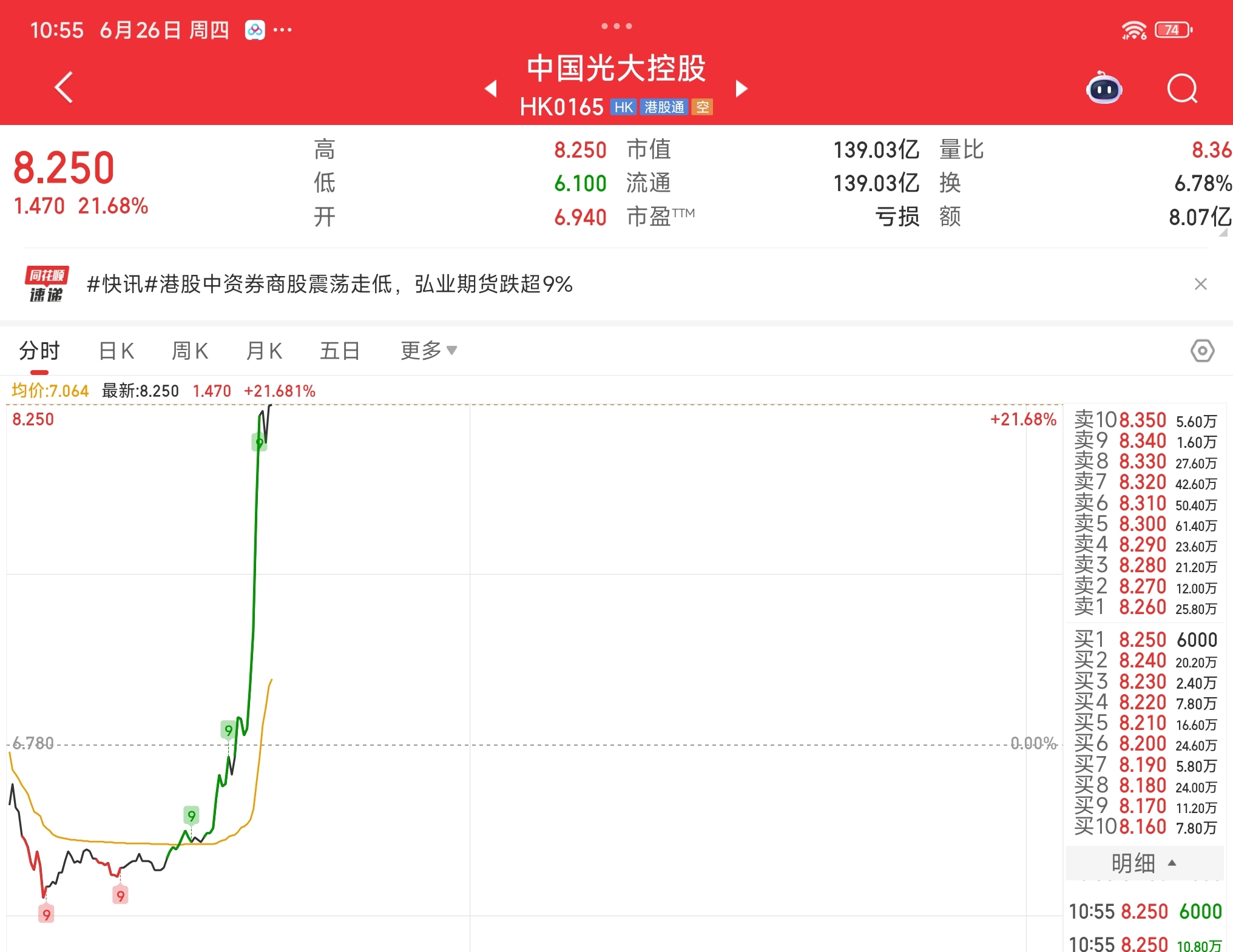This screenshot has height=952, width=1233.
Task: Tap the battery indicator showing 74
Action: tap(1173, 30)
